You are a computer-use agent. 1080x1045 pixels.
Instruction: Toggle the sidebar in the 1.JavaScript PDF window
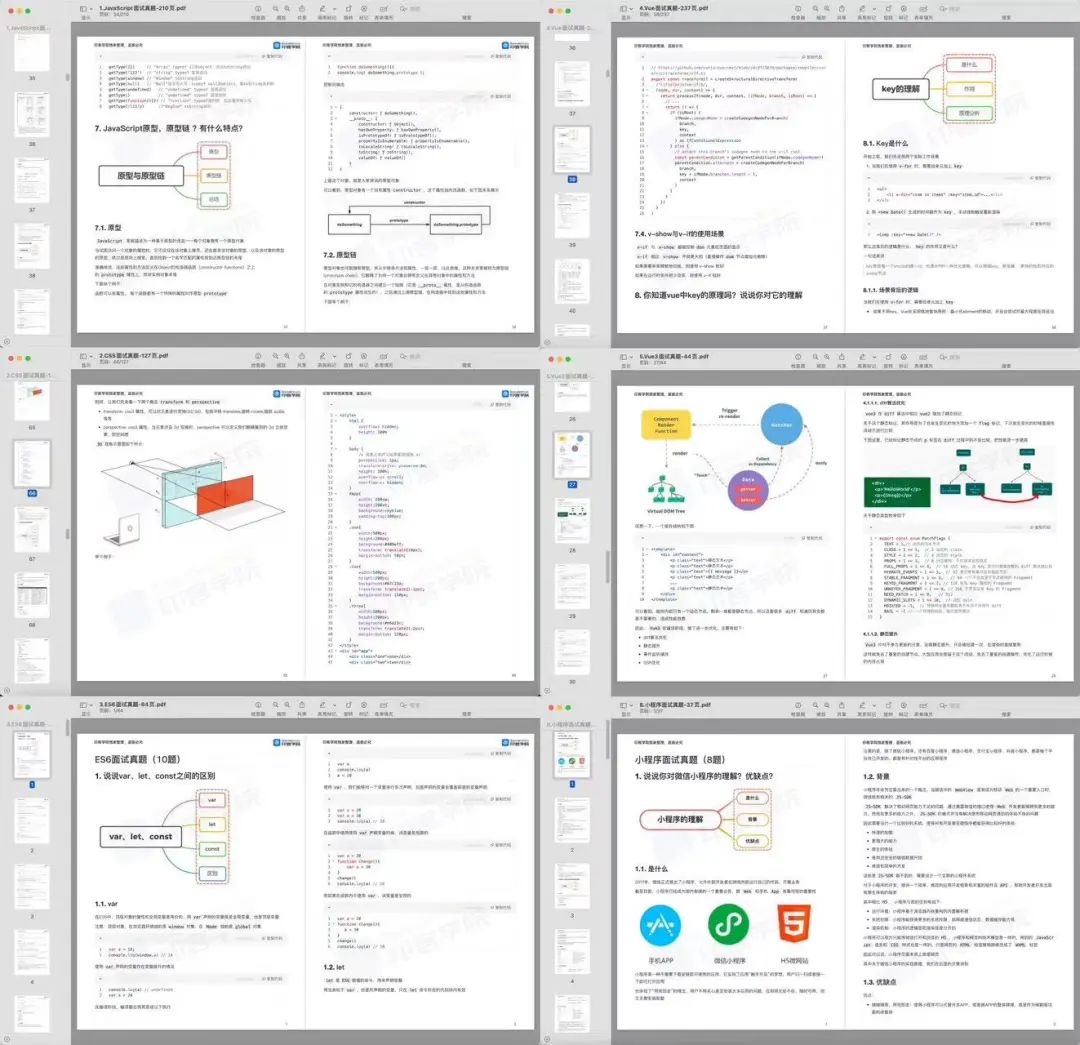click(82, 9)
